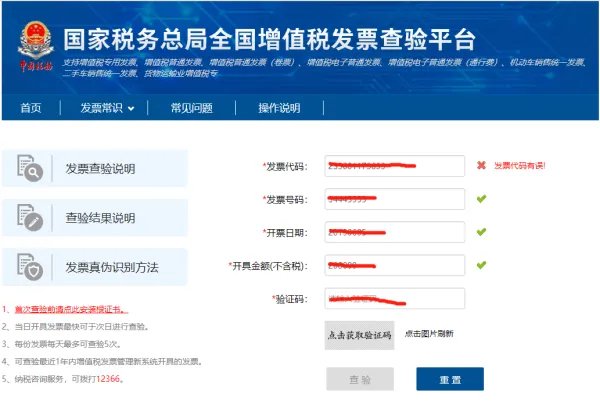Focus the 开具金额(不含税) input field
600x415 pixels.
click(395, 265)
